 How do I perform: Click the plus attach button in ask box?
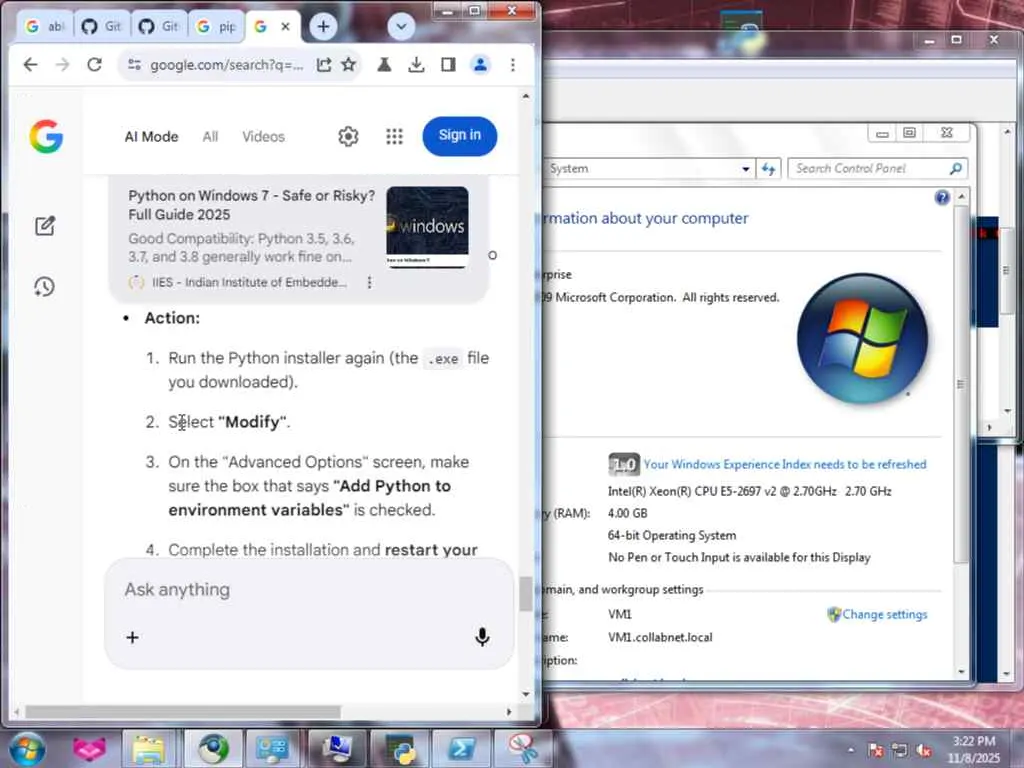(133, 637)
